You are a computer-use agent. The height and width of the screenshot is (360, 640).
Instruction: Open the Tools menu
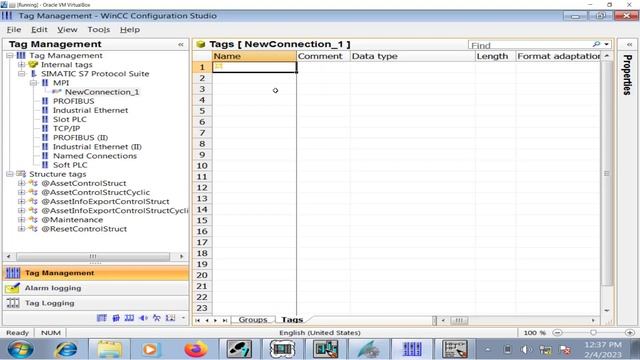click(99, 30)
